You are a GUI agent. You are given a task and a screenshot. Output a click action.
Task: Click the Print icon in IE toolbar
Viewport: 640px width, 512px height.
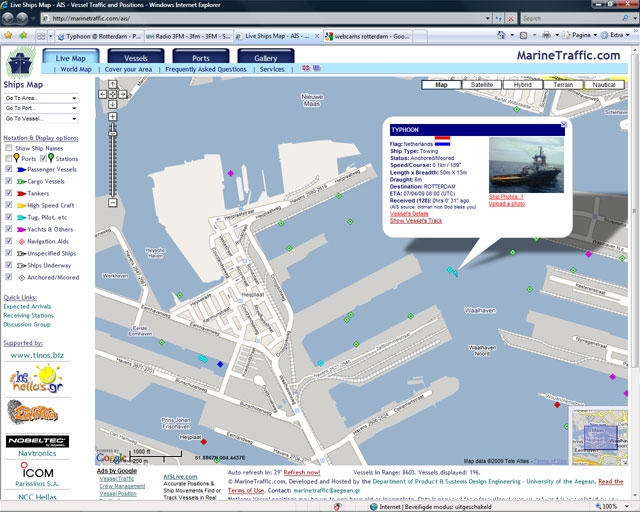pos(546,36)
